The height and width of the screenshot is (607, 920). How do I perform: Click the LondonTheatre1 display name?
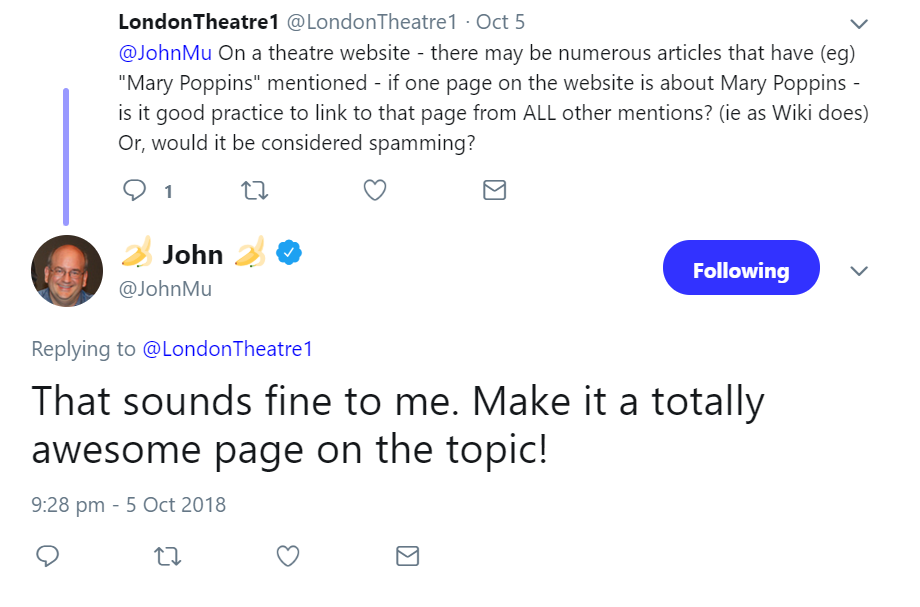[x=198, y=21]
